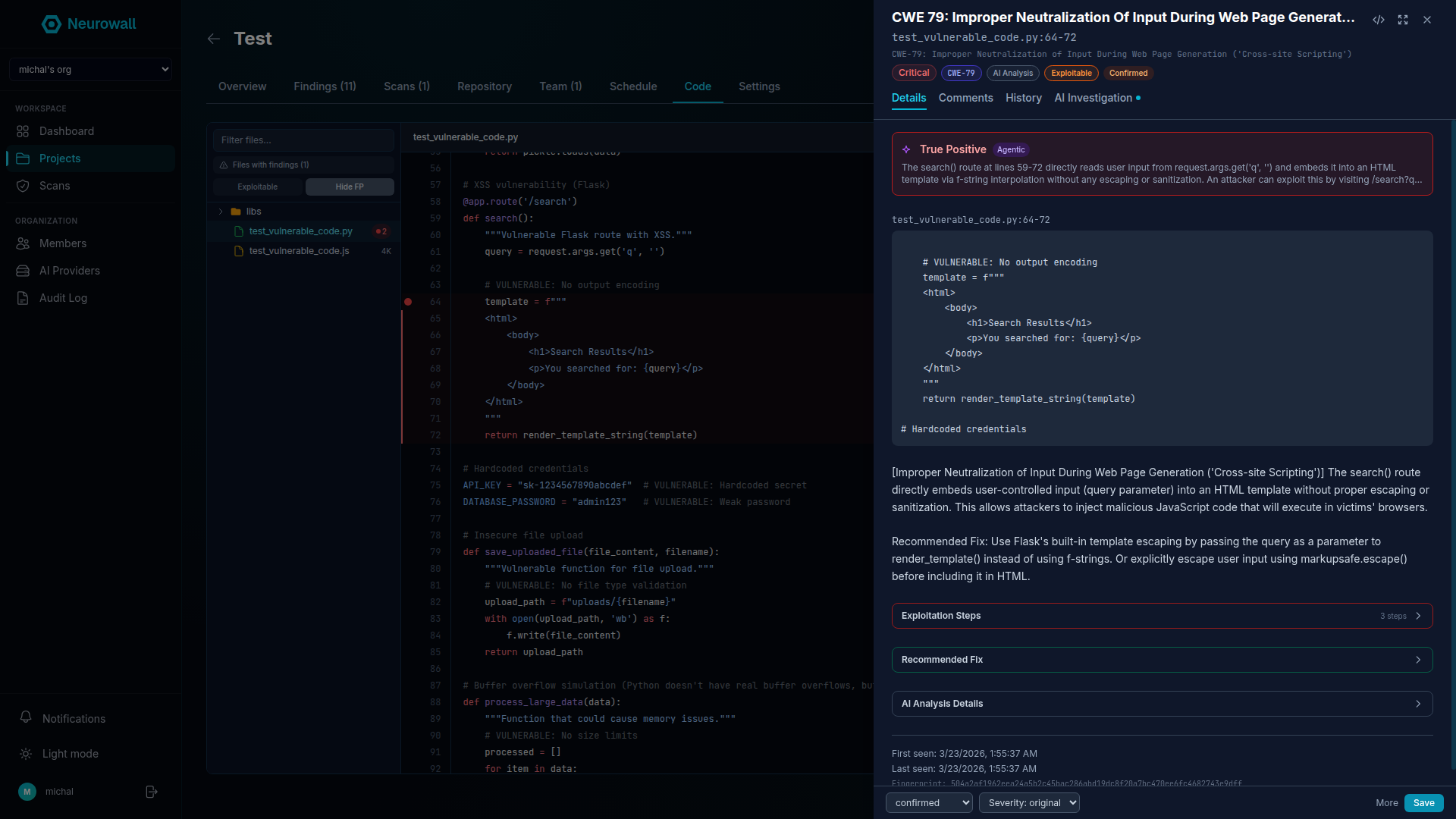The height and width of the screenshot is (819, 1456).
Task: Select Scans in the workspace sidebar
Action: tap(55, 186)
